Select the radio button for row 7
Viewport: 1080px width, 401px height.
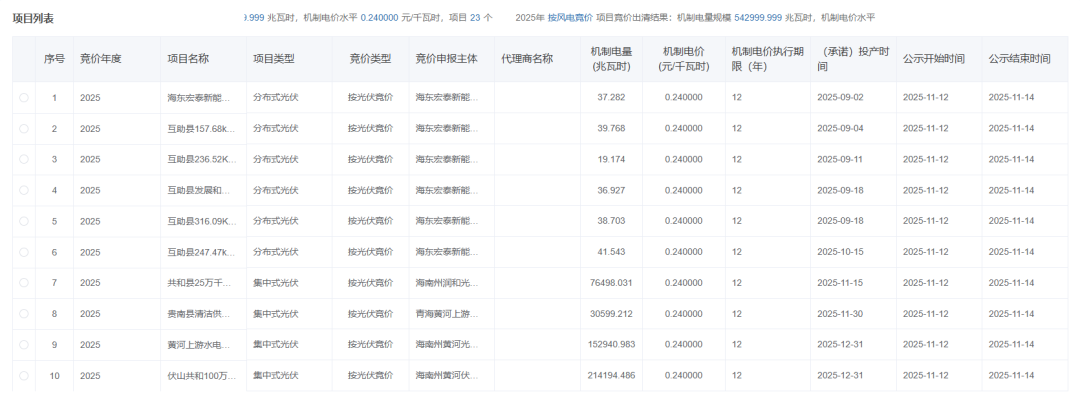pyautogui.click(x=24, y=283)
